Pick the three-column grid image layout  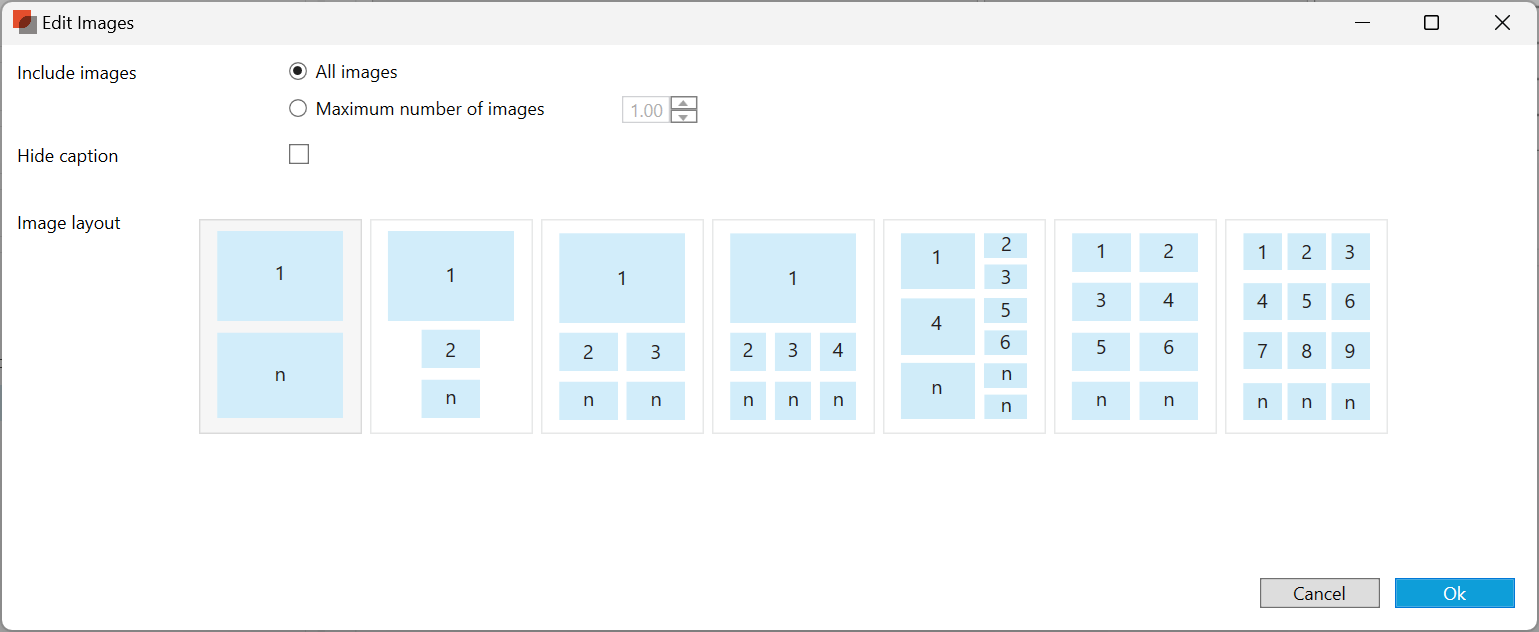1306,326
